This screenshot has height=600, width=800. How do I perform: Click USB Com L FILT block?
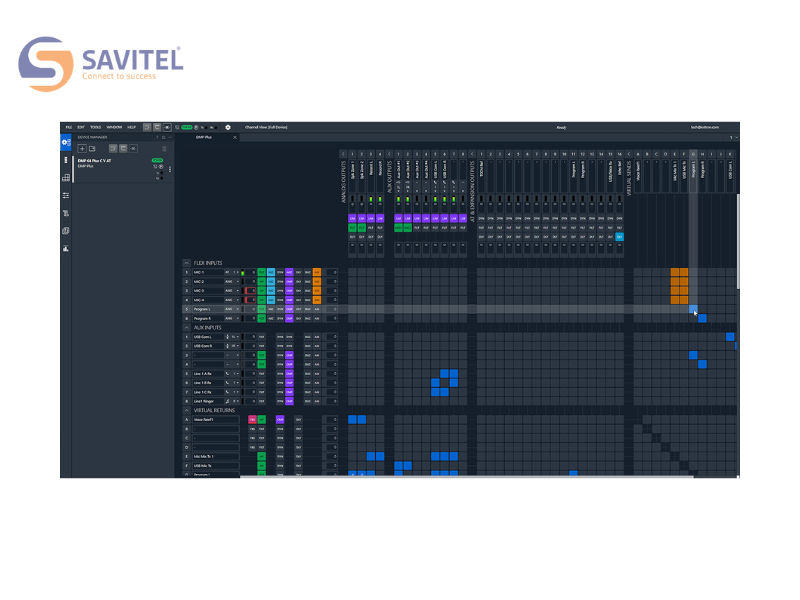[261, 337]
